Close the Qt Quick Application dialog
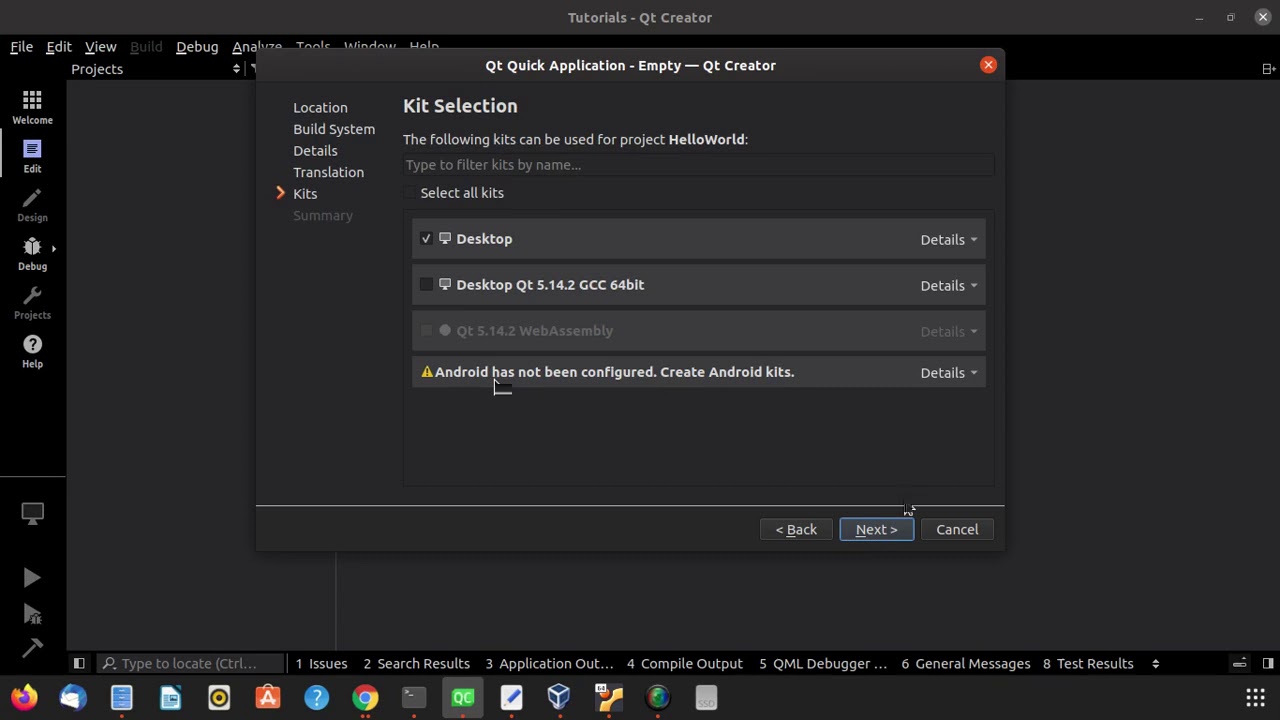This screenshot has width=1280, height=720. coord(988,65)
